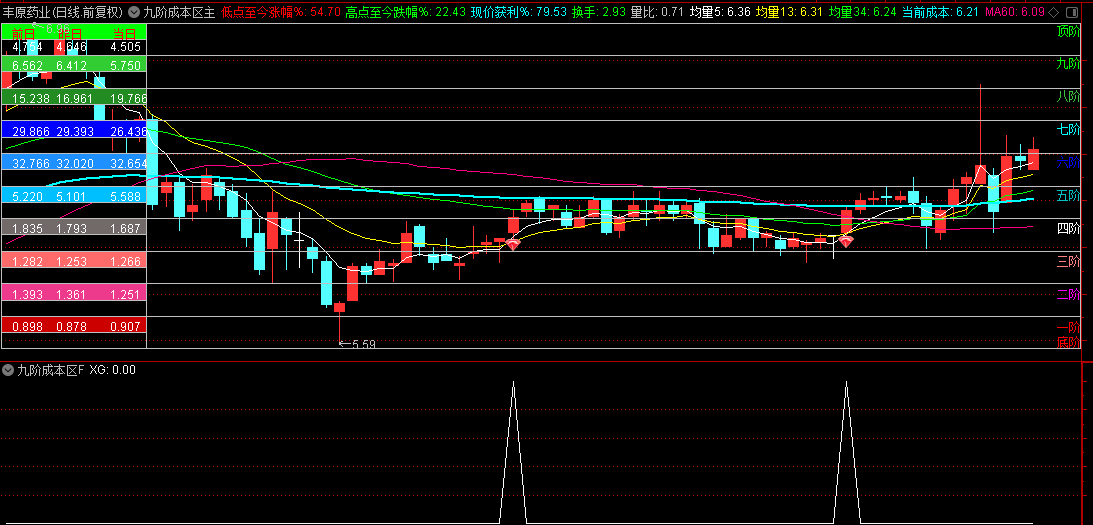The height and width of the screenshot is (525, 1093).
Task: Click the second XG signal spike peak
Action: point(847,382)
